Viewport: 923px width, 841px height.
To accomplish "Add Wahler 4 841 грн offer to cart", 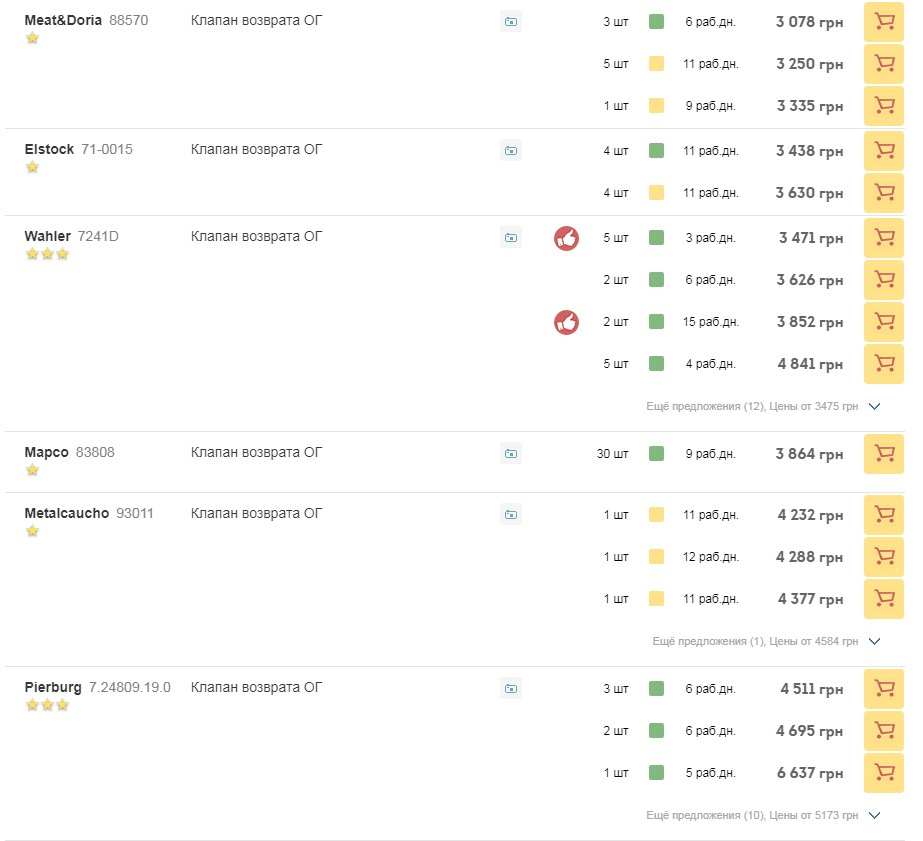I will pos(883,364).
